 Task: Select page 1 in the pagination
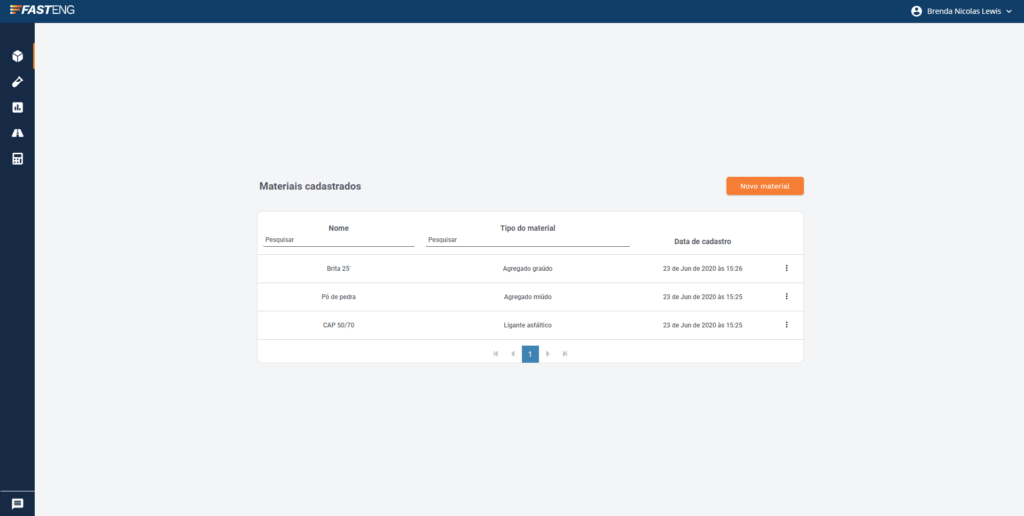530,353
